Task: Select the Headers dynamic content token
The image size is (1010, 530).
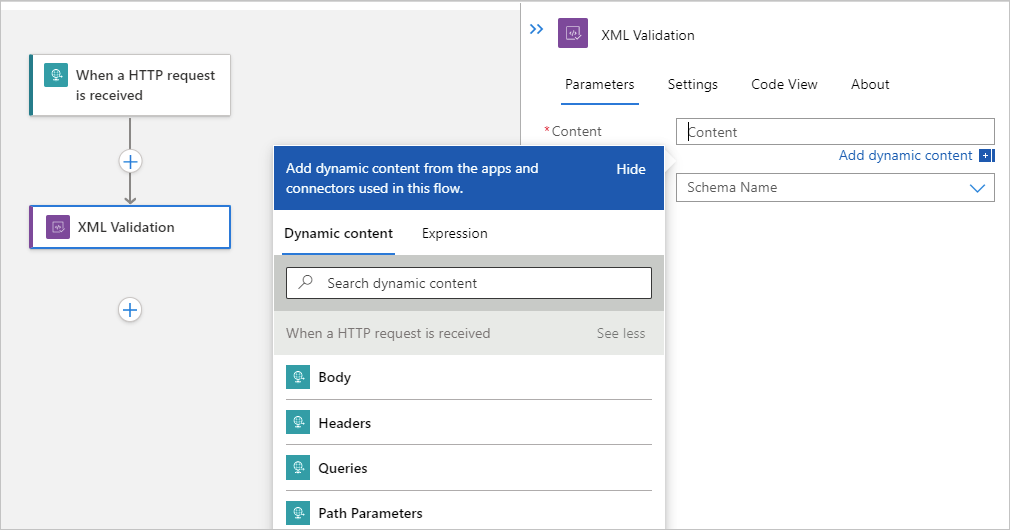Action: pyautogui.click(x=344, y=423)
